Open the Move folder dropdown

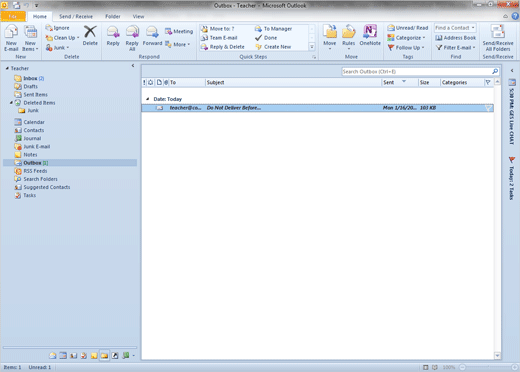coord(330,37)
